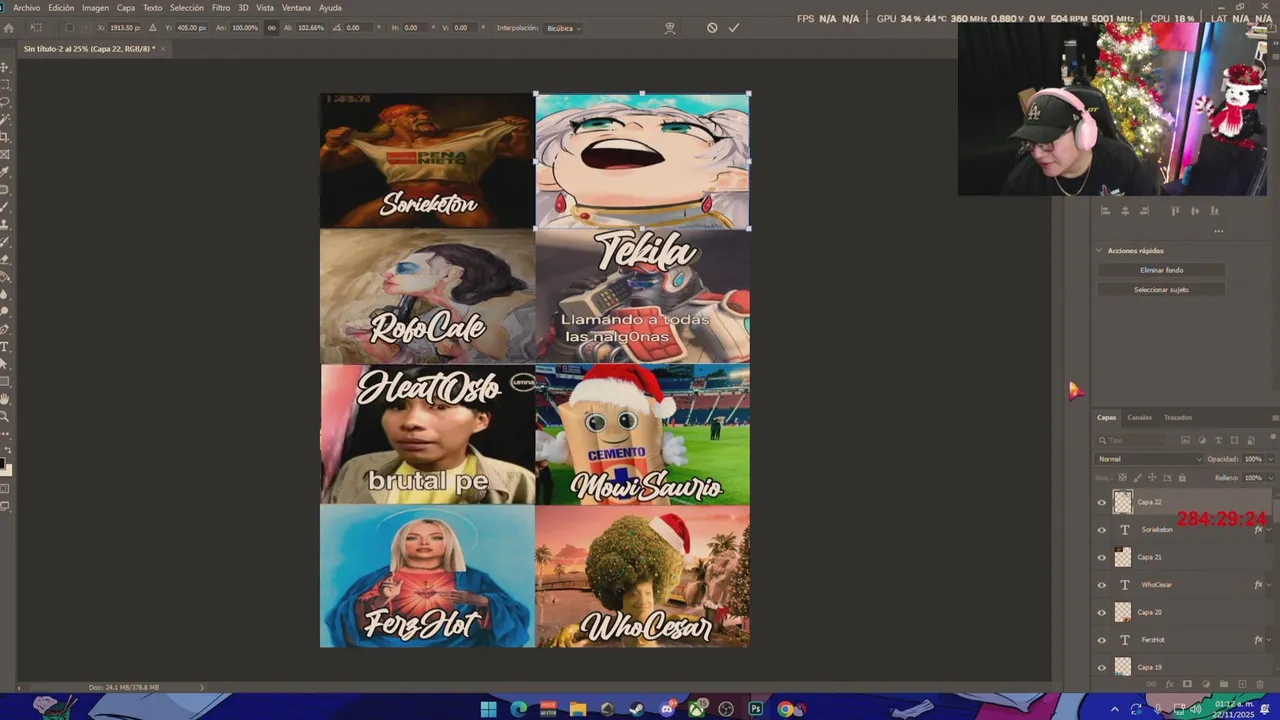Screen dimensions: 1280x720
Task: Switch to the Canales tab
Action: pos(1140,417)
